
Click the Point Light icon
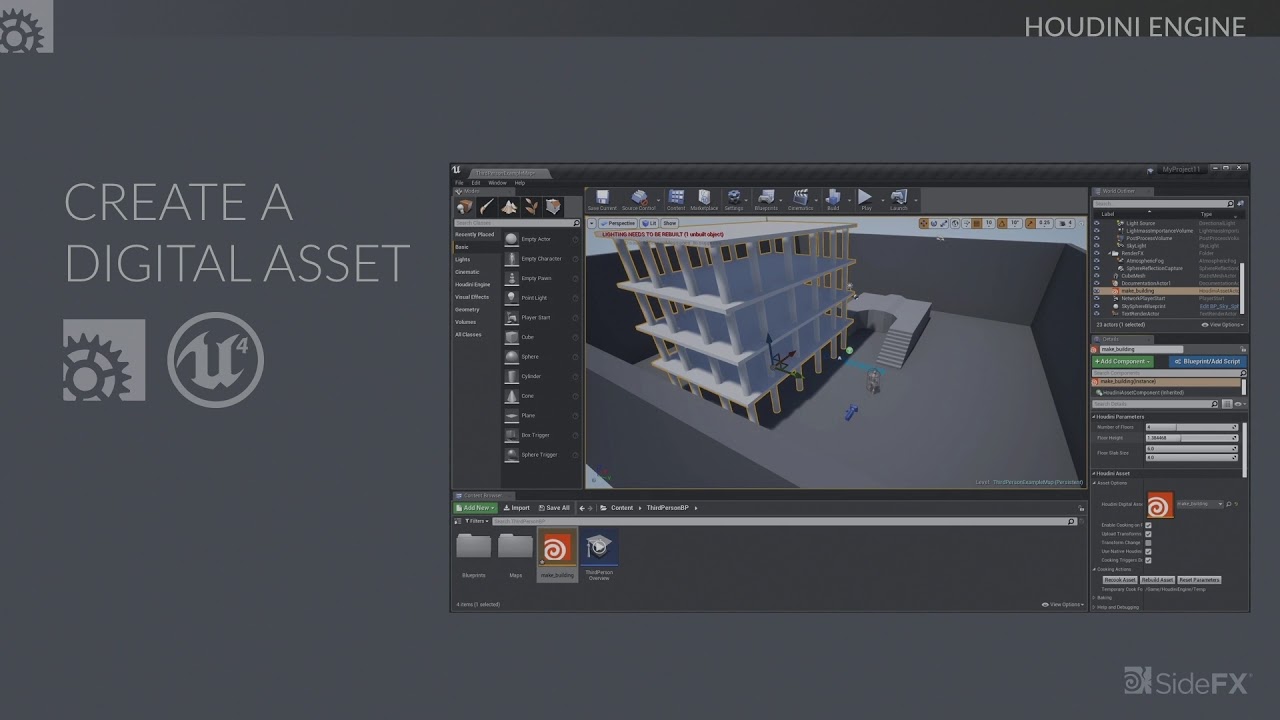[511, 298]
